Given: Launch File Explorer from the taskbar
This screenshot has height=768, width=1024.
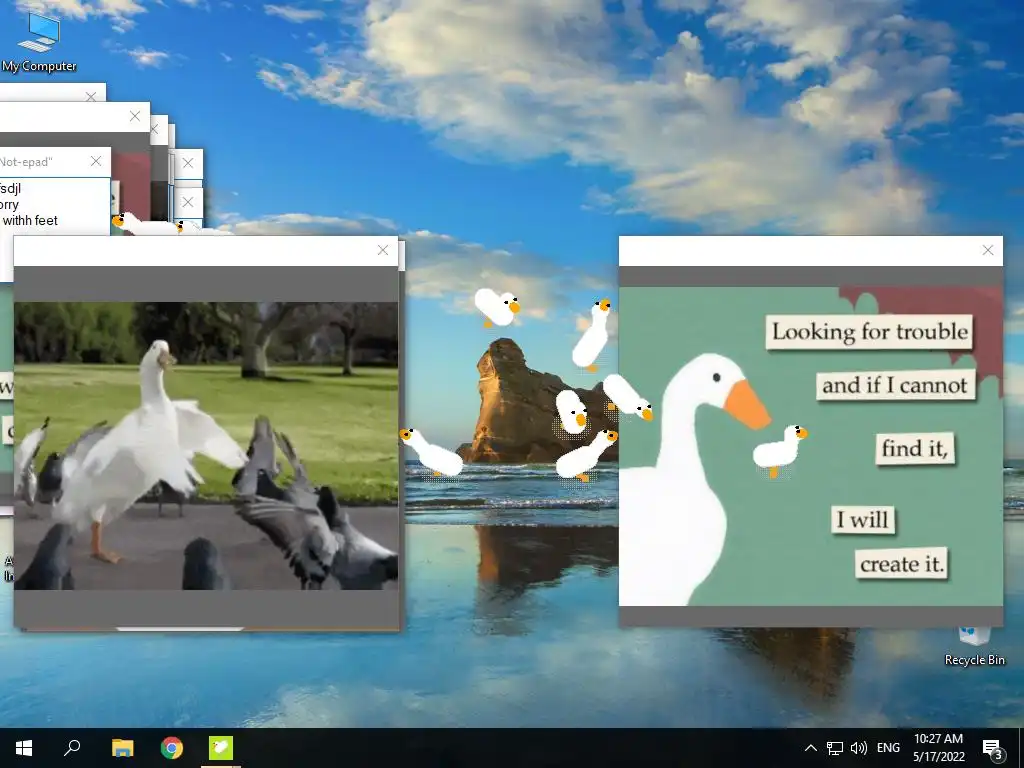Looking at the screenshot, I should coord(122,748).
